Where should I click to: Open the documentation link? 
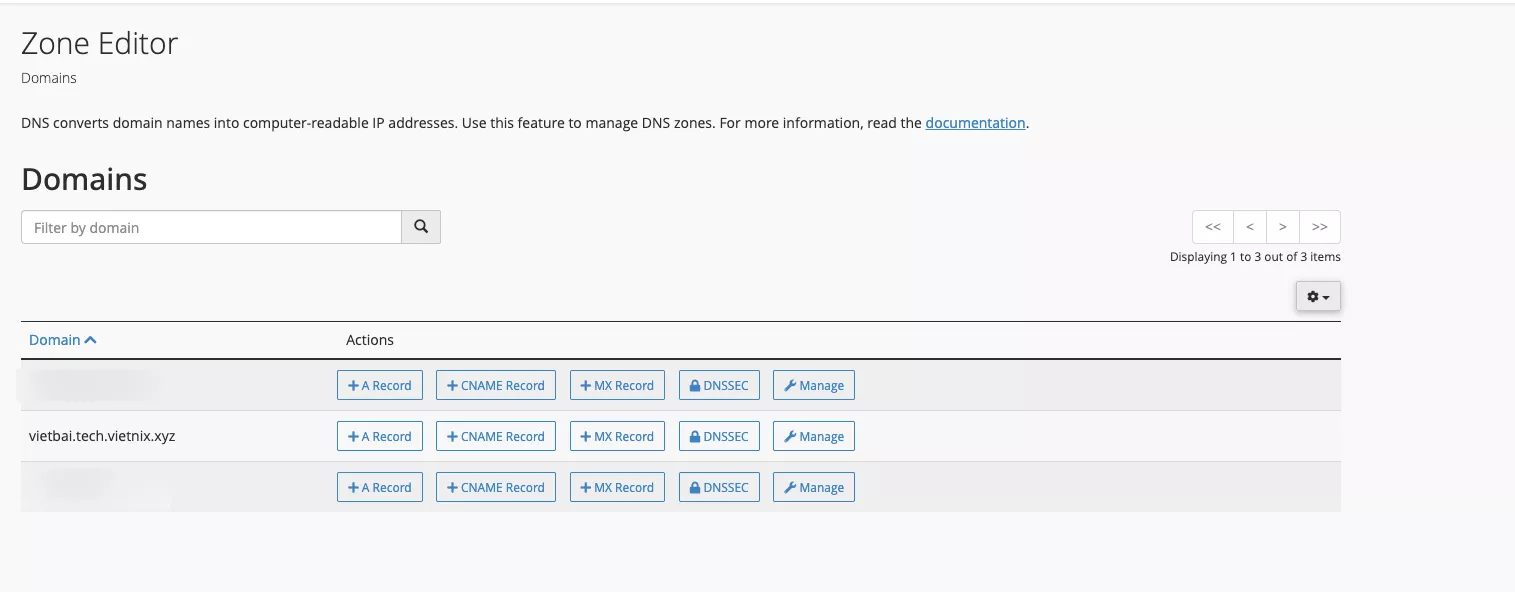tap(975, 123)
